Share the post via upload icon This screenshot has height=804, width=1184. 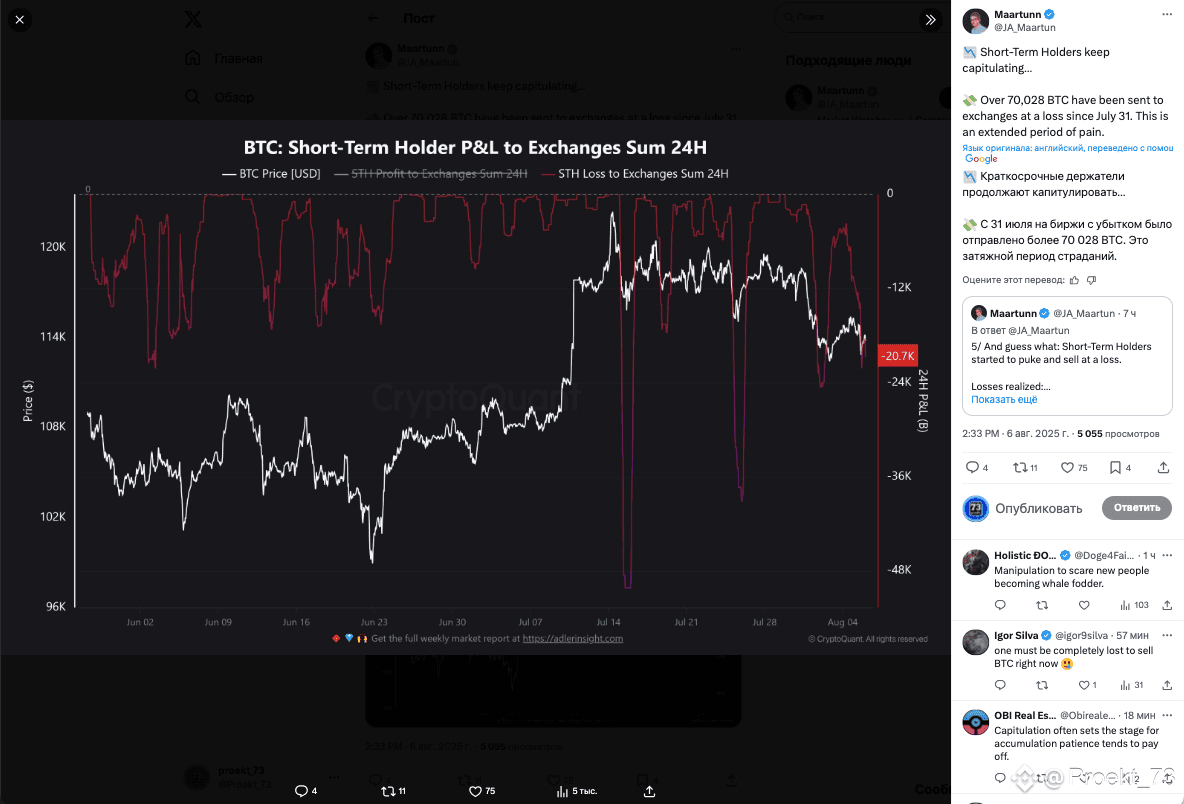coord(1163,468)
